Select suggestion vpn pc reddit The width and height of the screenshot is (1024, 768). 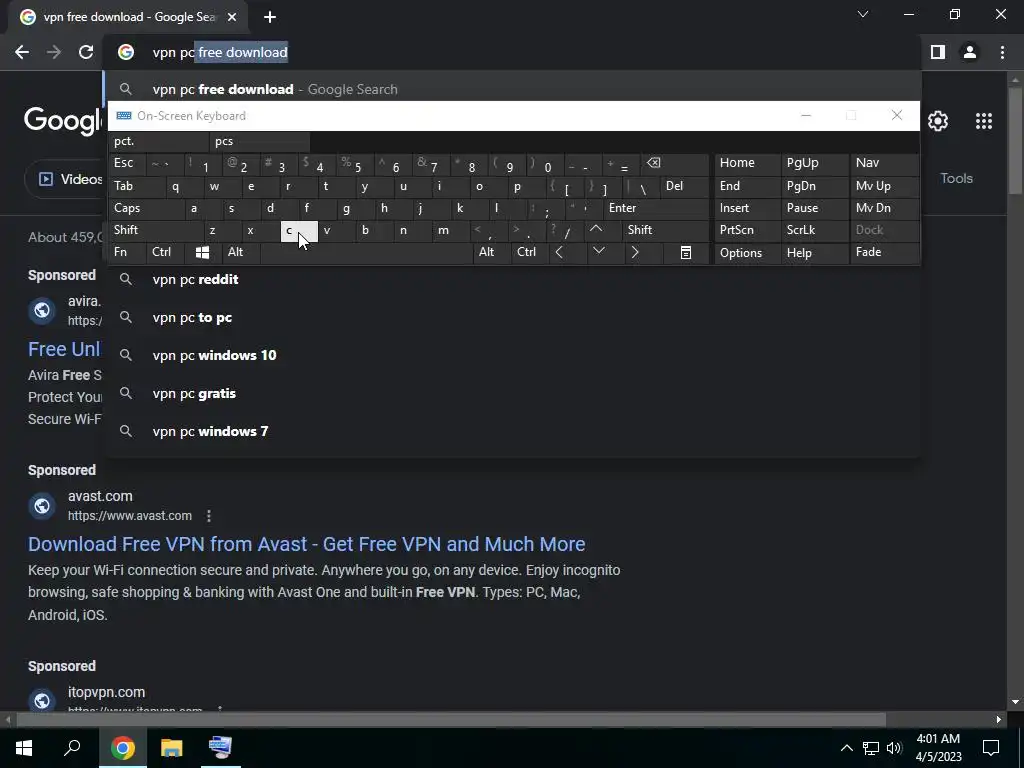pos(513,280)
